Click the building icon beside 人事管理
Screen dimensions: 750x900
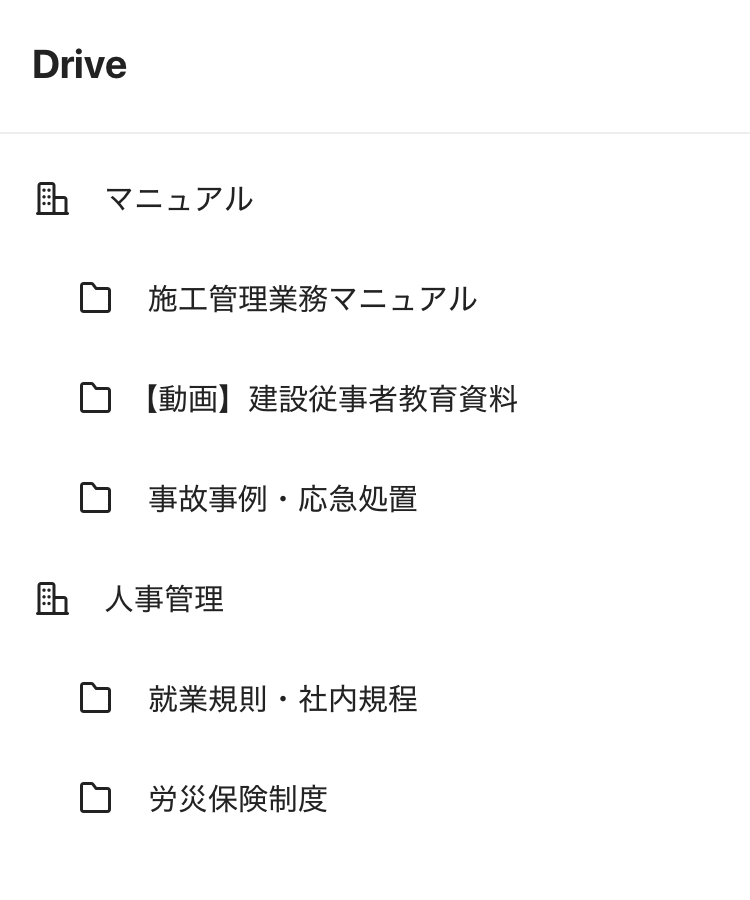(52, 598)
